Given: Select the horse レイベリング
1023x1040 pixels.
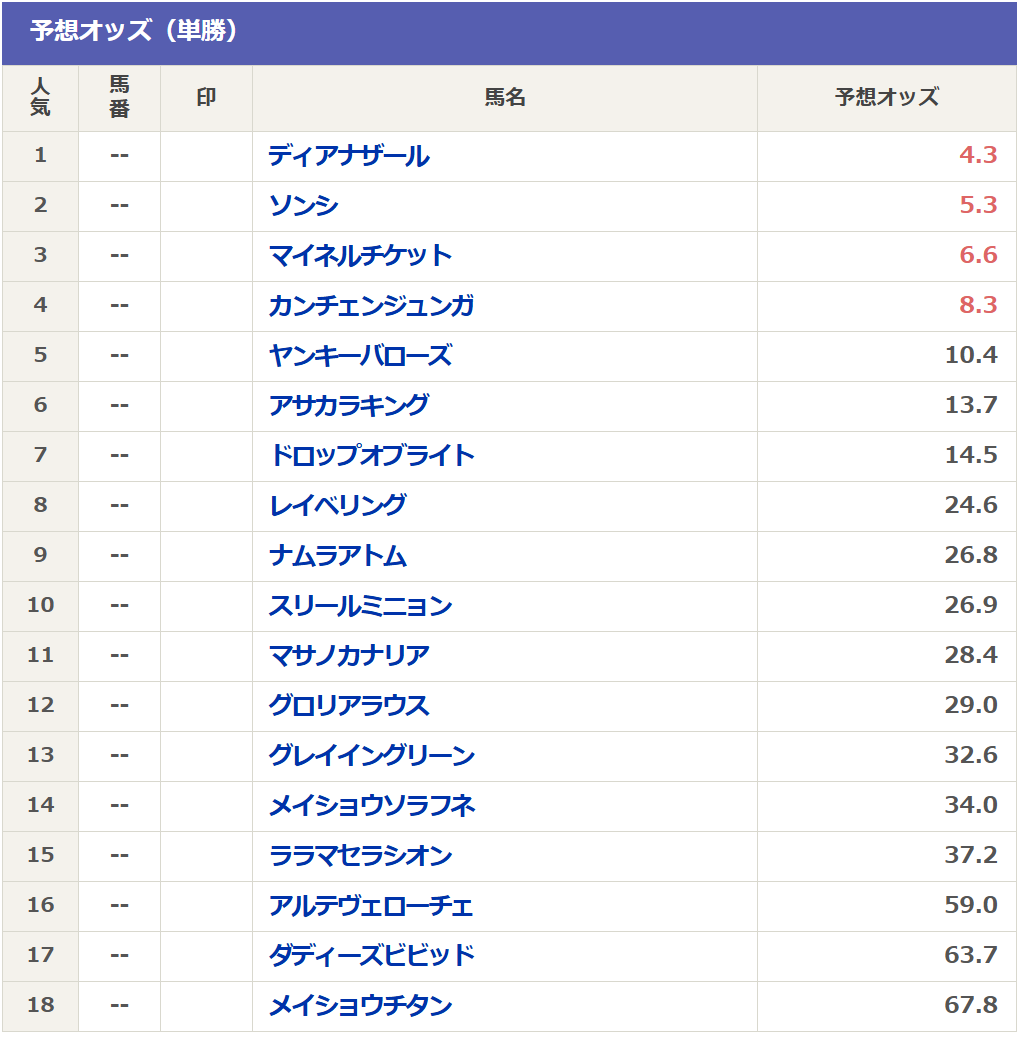Looking at the screenshot, I should [337, 506].
